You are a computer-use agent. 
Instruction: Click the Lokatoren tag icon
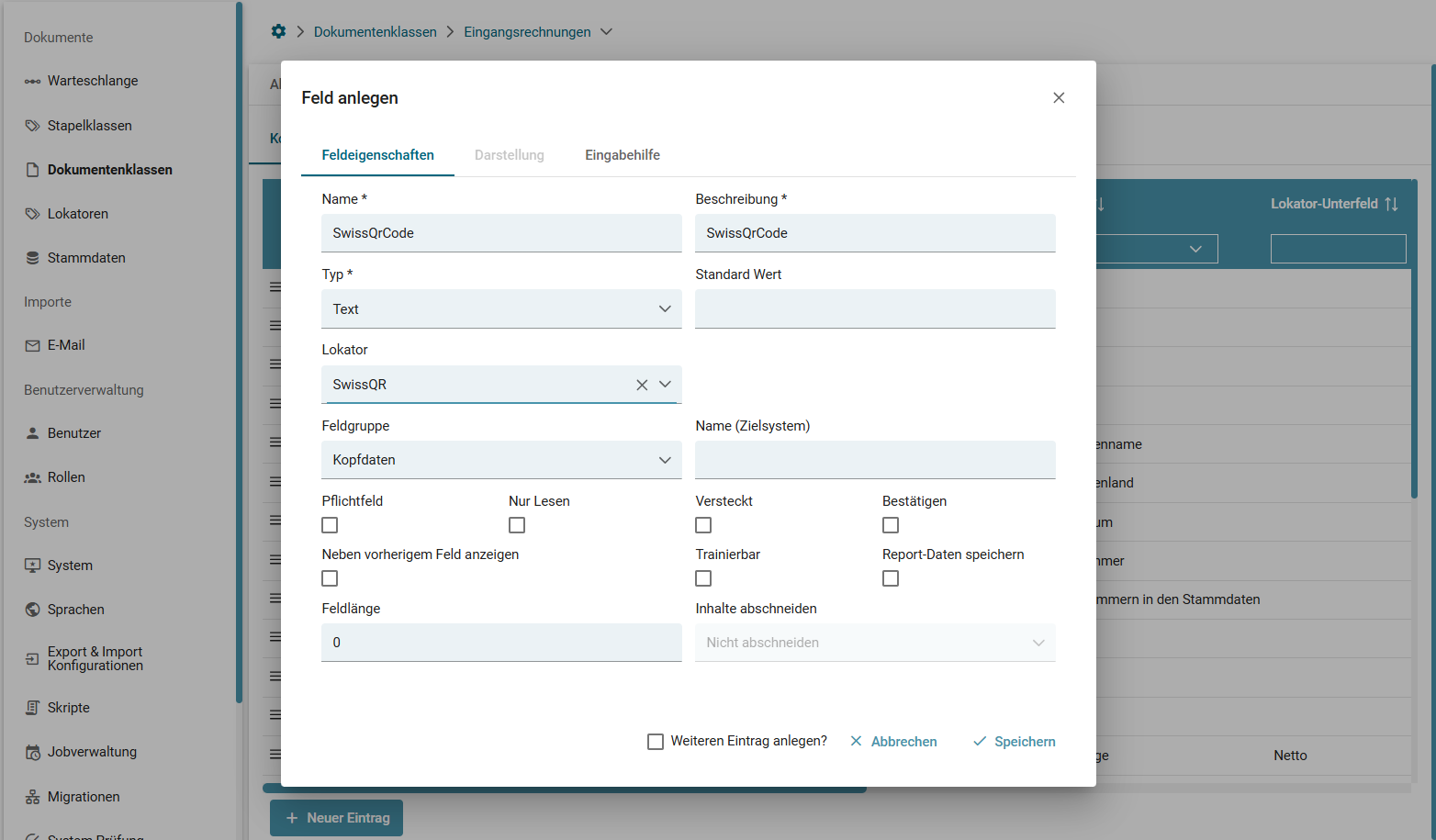[32, 214]
